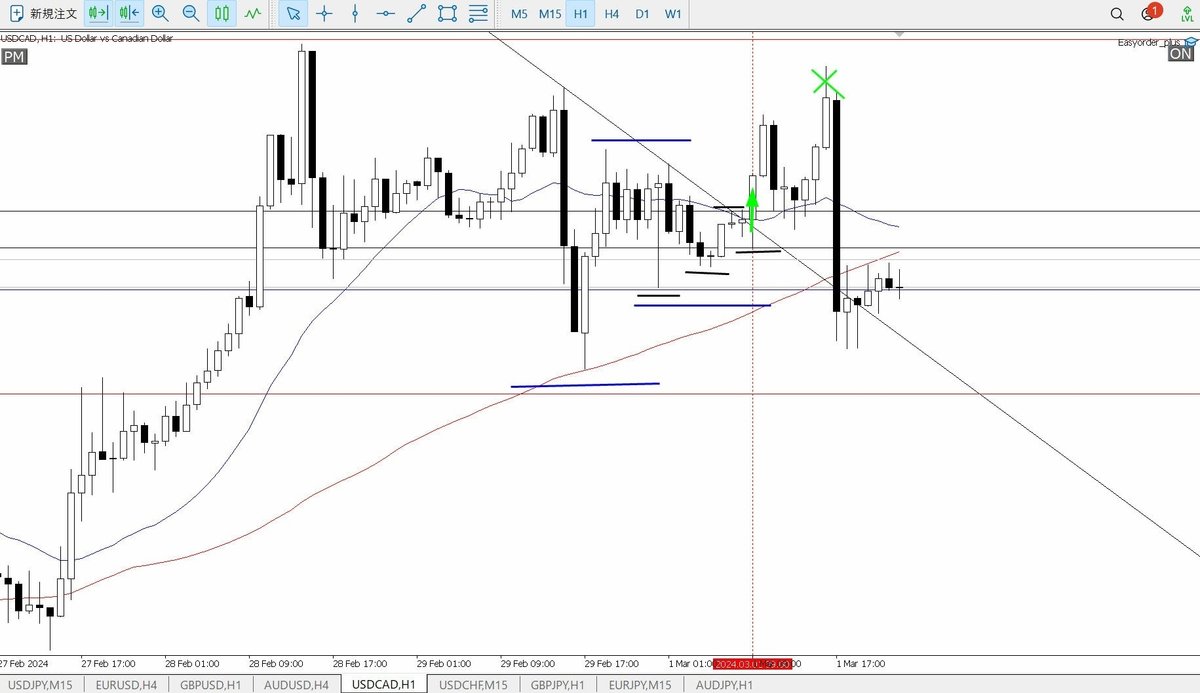
Task: Click the green X close-trade marker
Action: pyautogui.click(x=827, y=83)
